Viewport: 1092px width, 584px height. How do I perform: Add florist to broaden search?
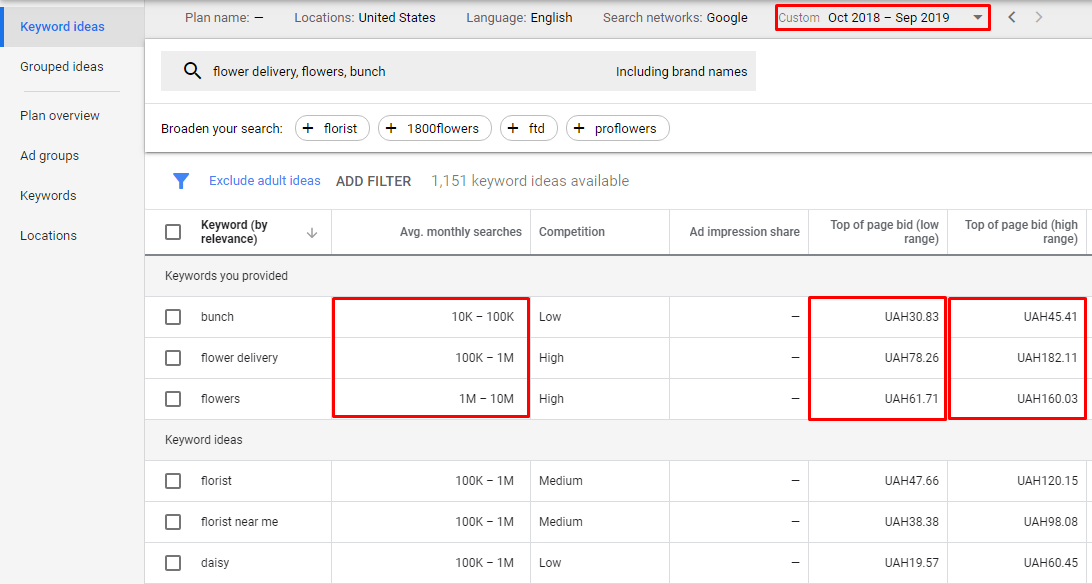click(332, 128)
